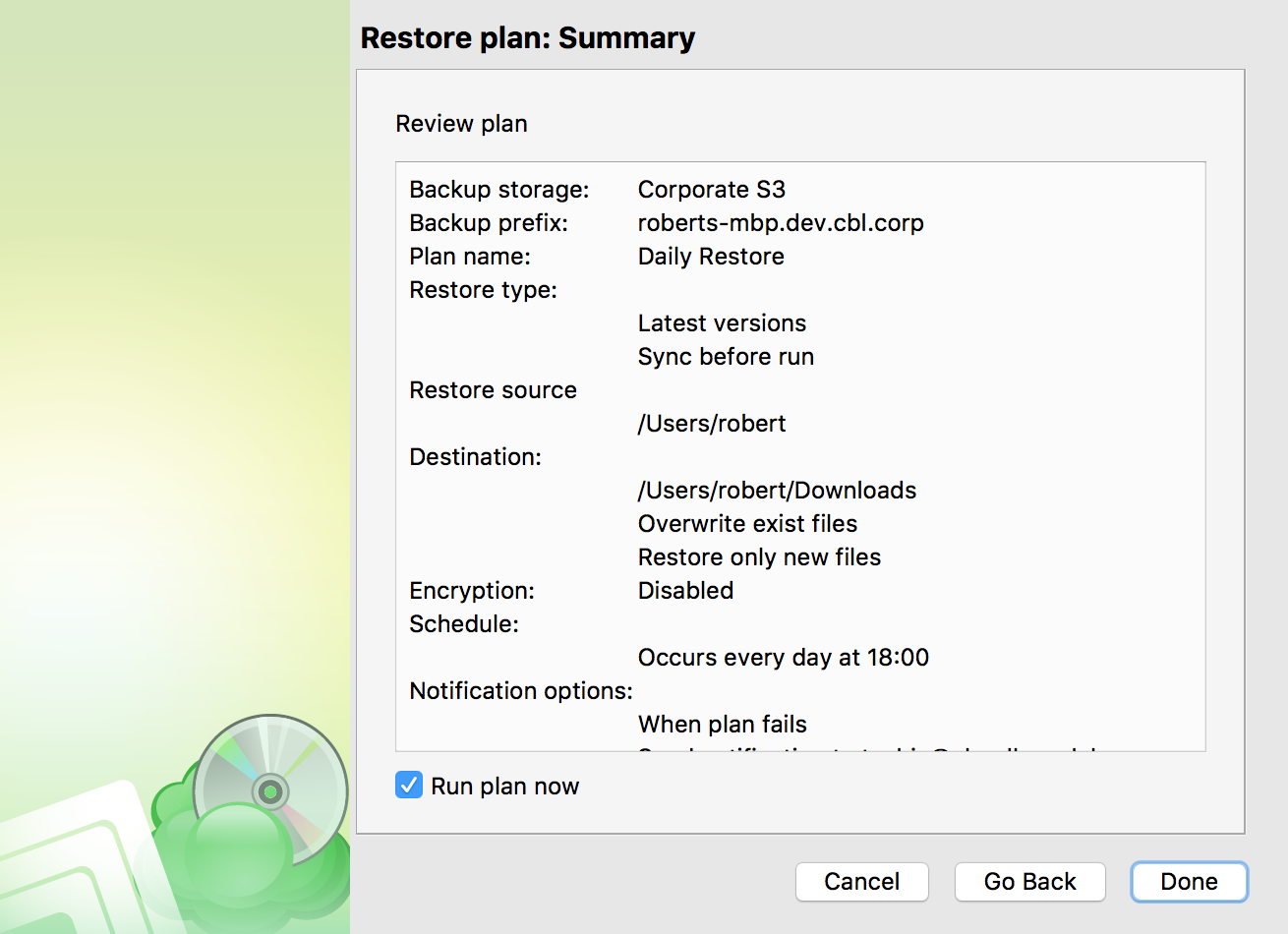Select the /Users/robert restore source path
The width and height of the screenshot is (1288, 934).
click(x=712, y=424)
